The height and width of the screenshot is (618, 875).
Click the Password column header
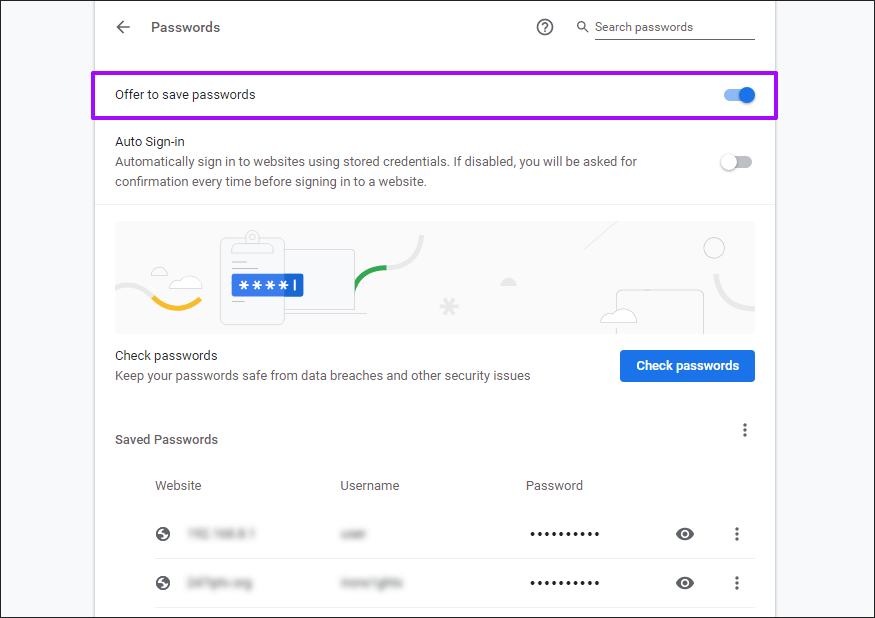[554, 486]
